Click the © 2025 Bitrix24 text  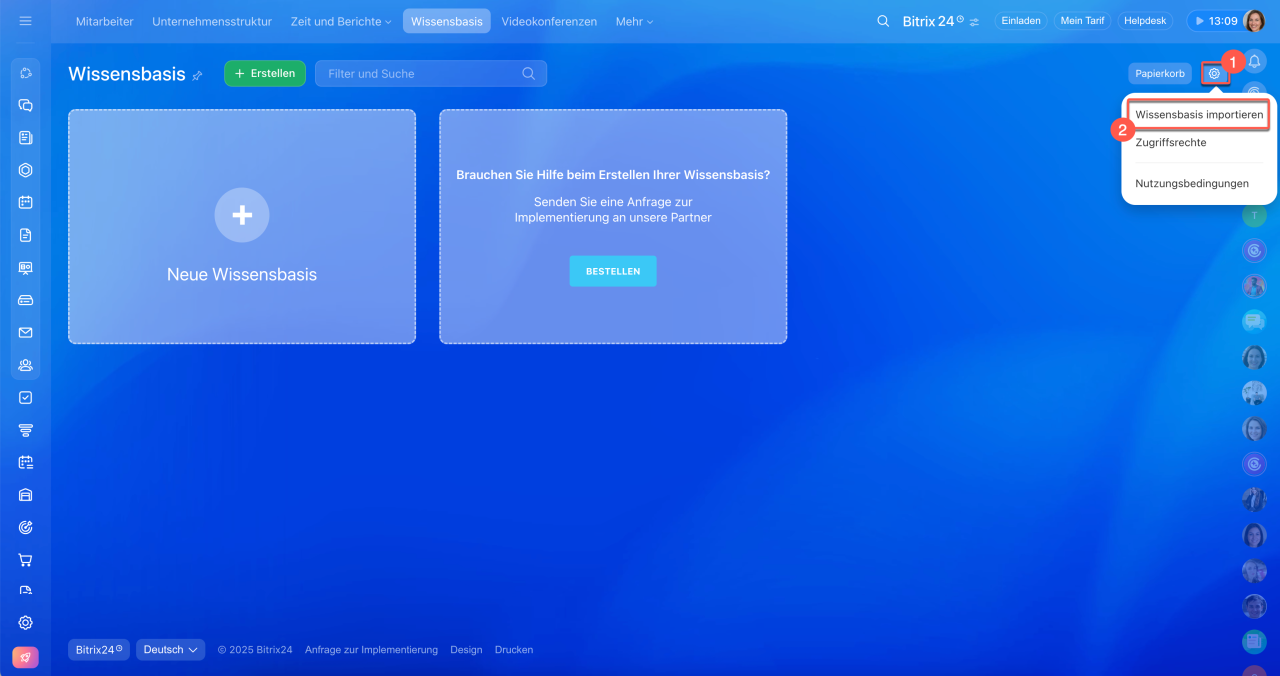point(255,650)
